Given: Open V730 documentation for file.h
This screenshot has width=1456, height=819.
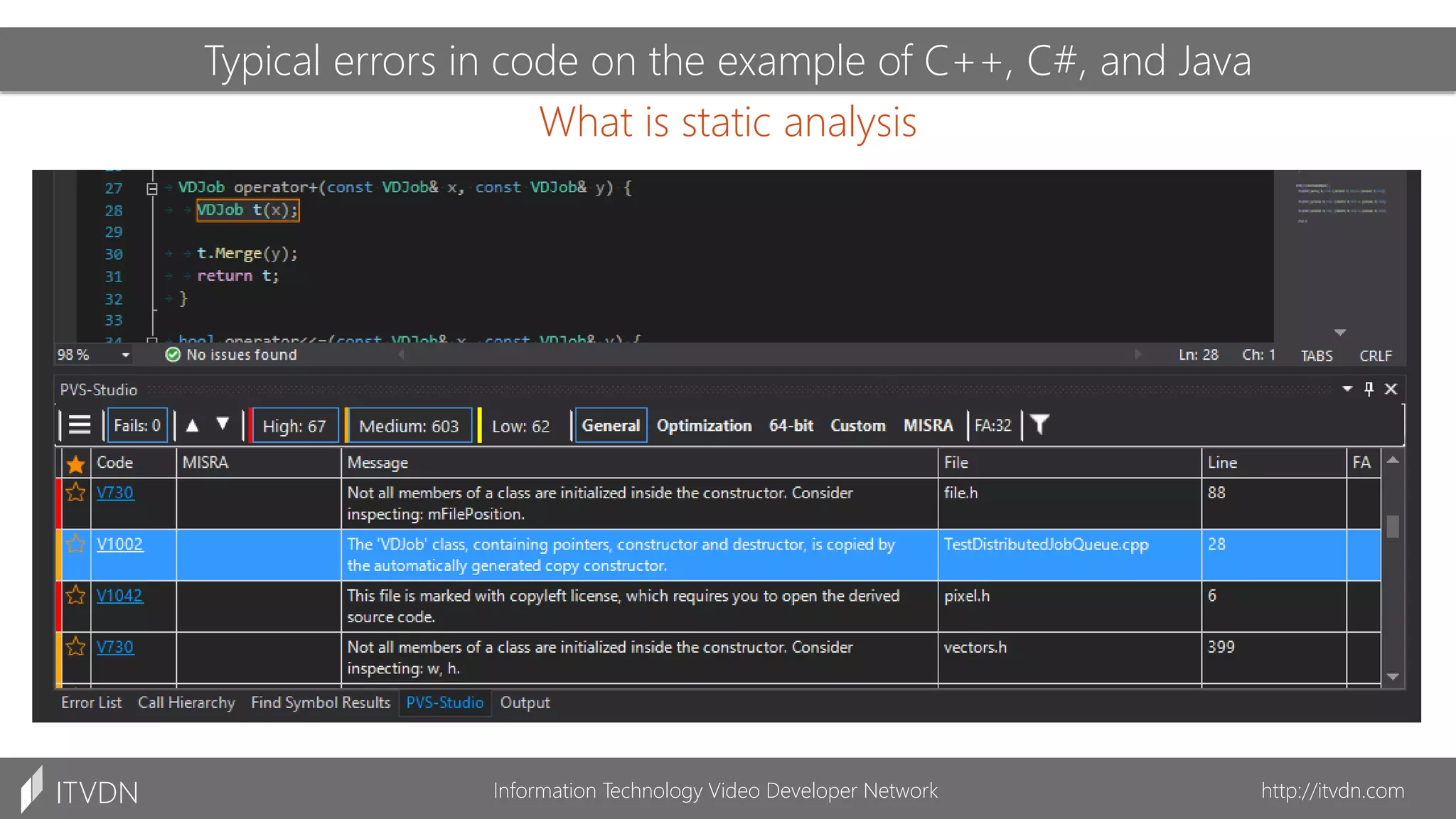Looking at the screenshot, I should coord(115,492).
